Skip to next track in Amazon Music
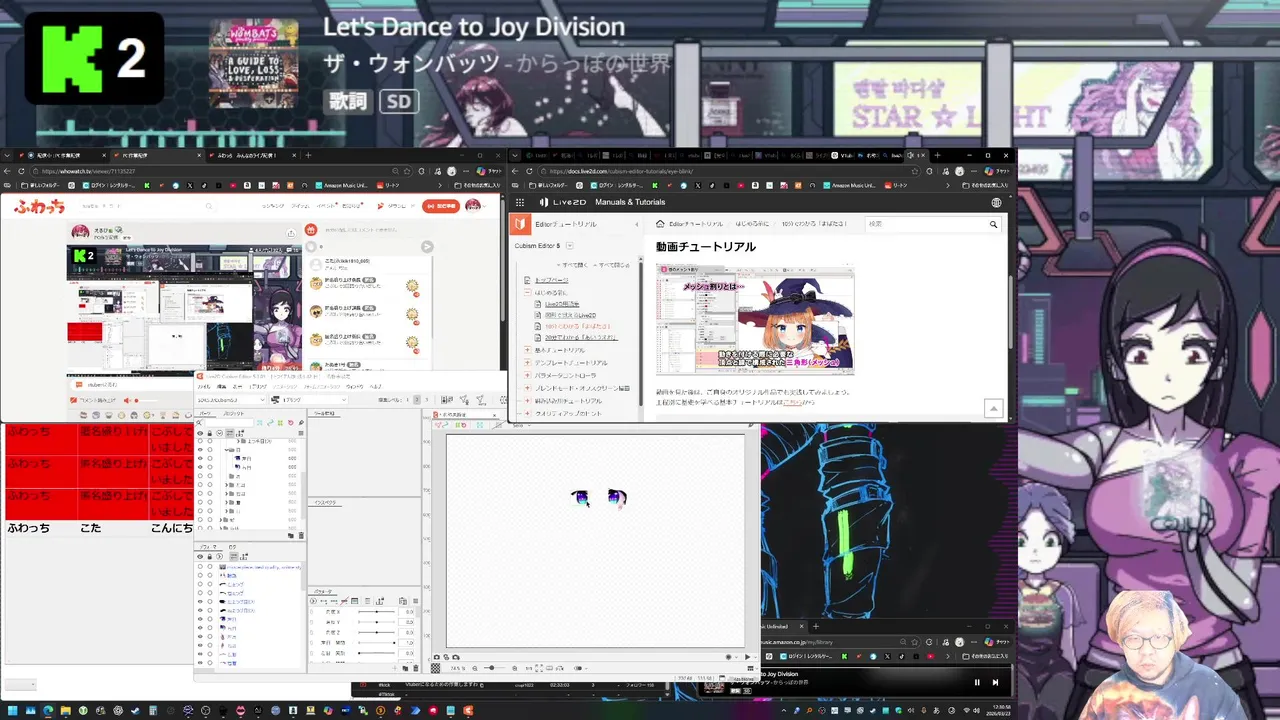The width and height of the screenshot is (1280, 720). coord(995,682)
